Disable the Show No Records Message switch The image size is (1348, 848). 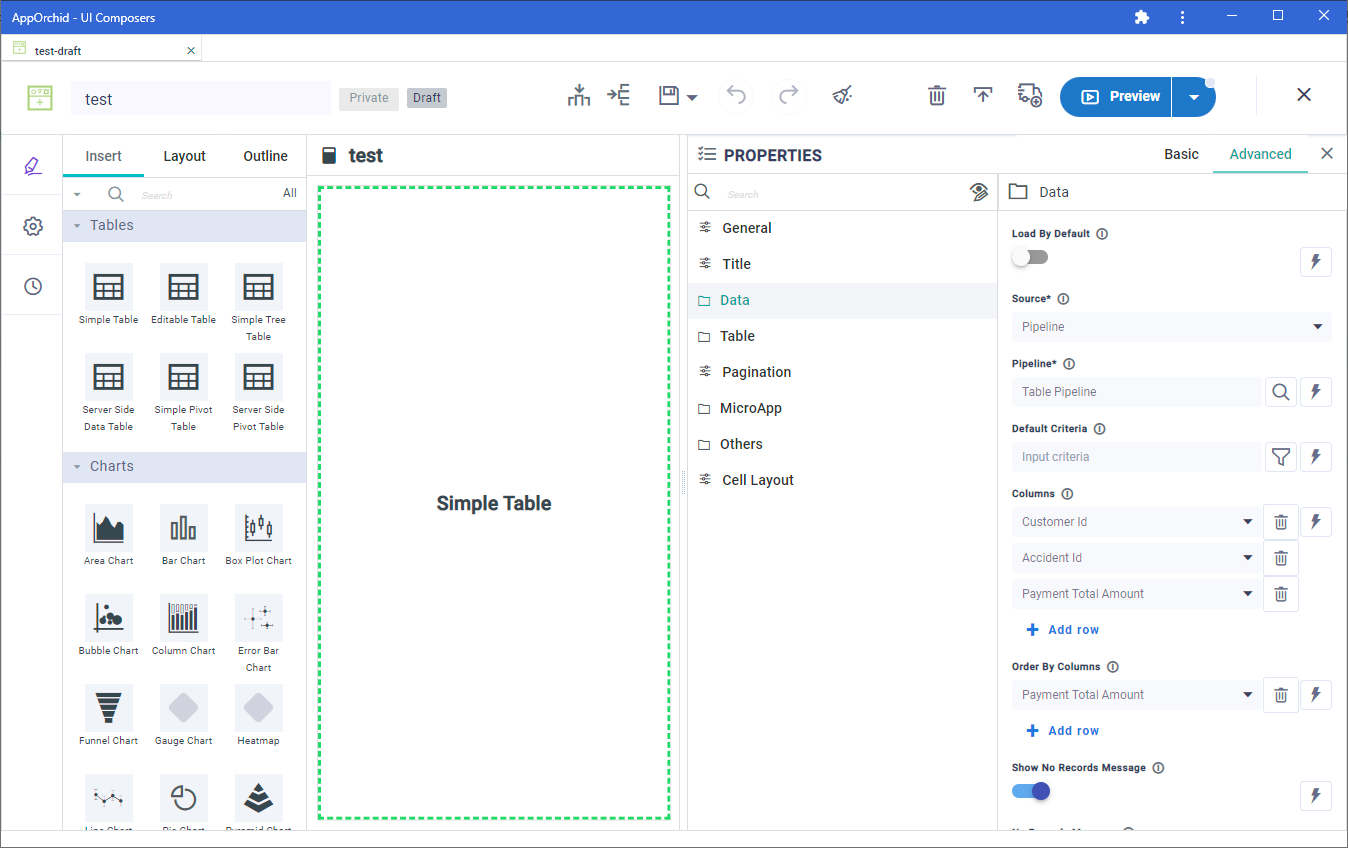click(x=1031, y=791)
